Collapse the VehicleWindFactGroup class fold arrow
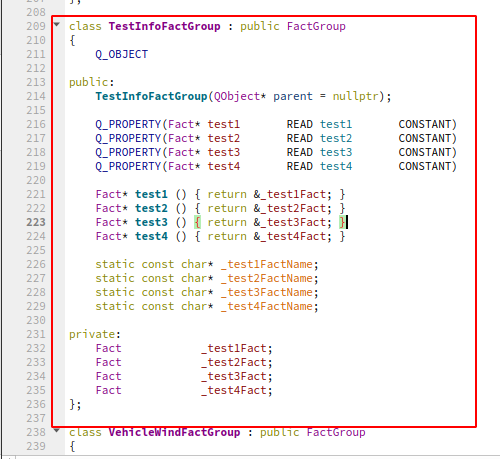This screenshot has width=500, height=459. 57,430
